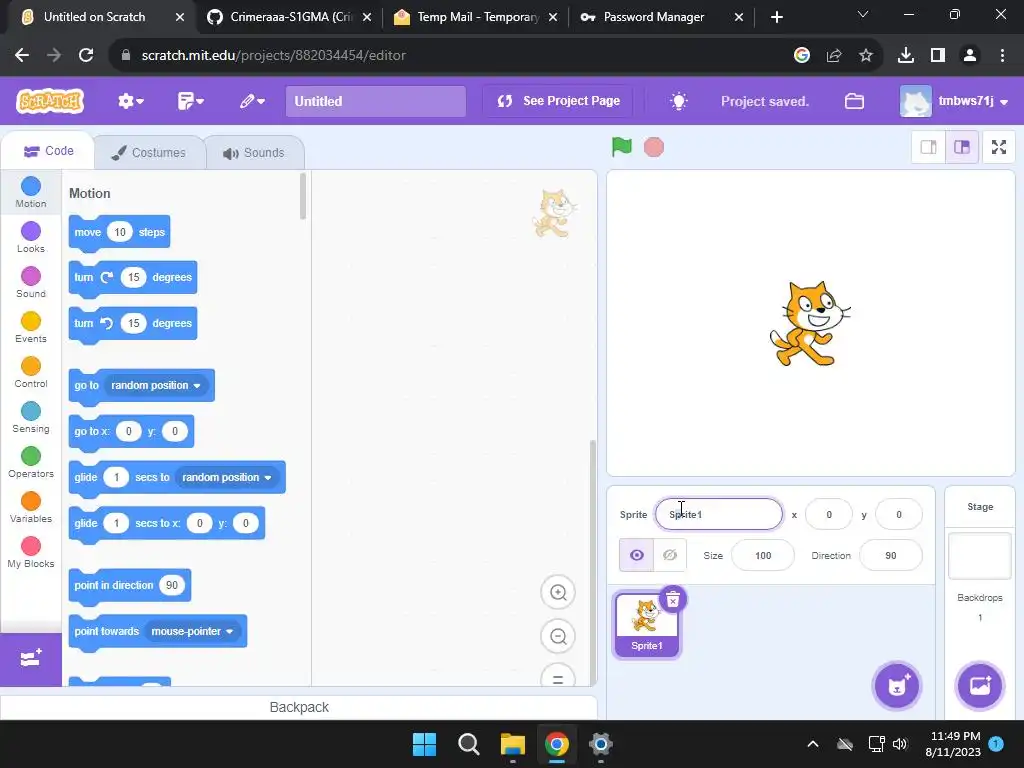Open Chrome downloads icon

click(906, 56)
